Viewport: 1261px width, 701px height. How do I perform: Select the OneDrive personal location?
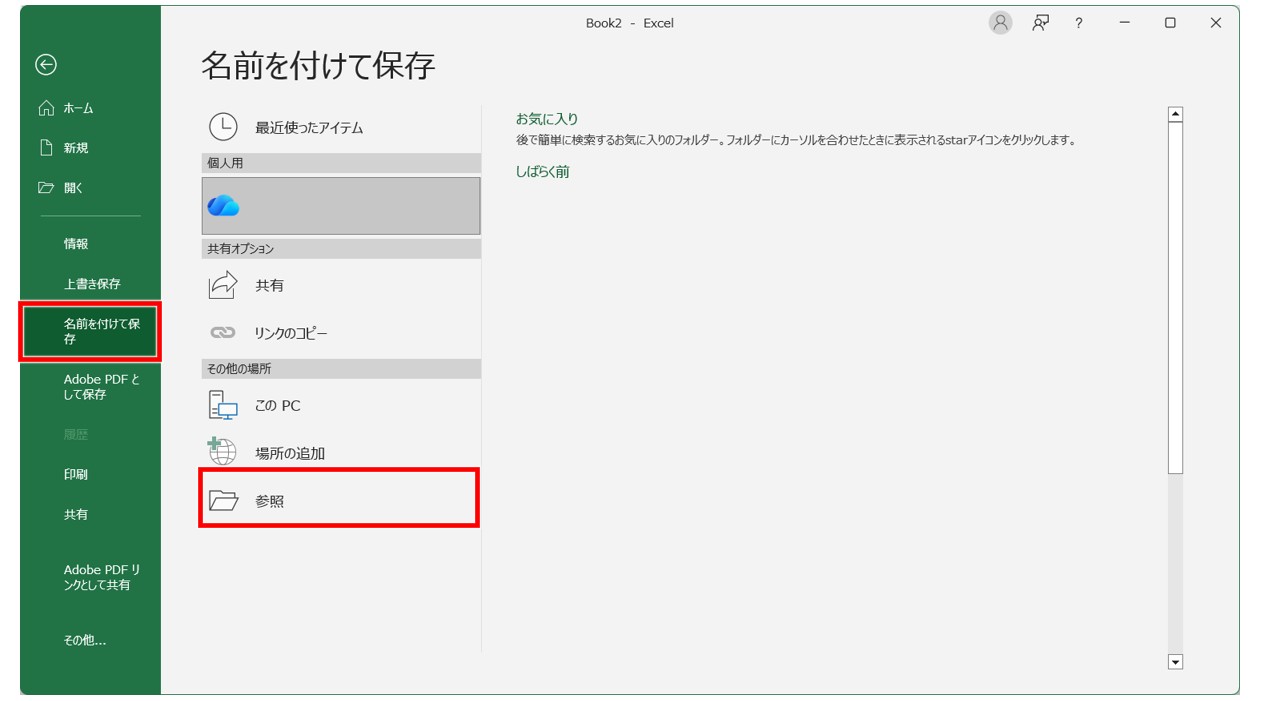click(x=341, y=206)
